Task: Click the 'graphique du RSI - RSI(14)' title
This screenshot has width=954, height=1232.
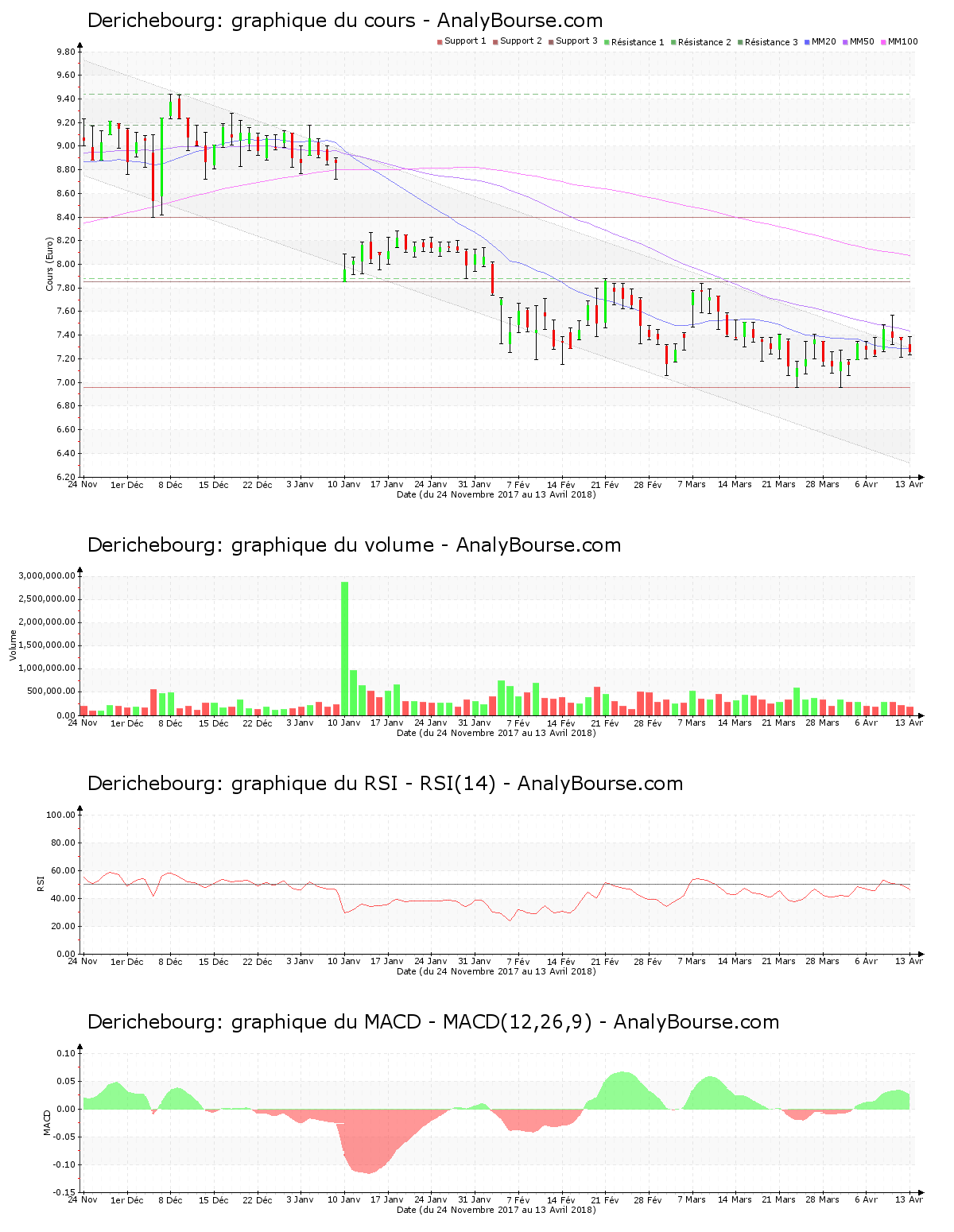Action: [385, 784]
